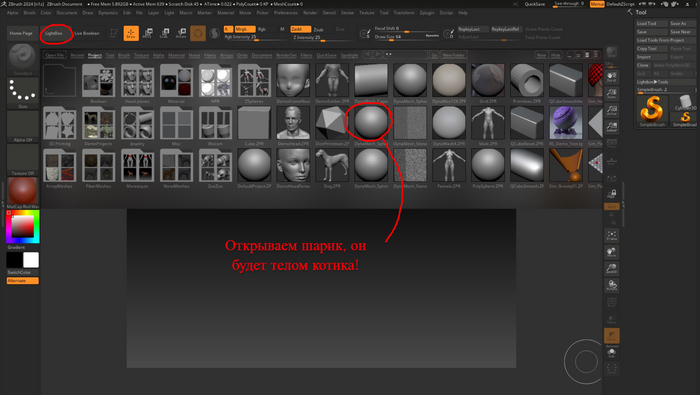Go to next LightBox page arrow
Image resolution: width=700 pixels, height=395 pixels.
click(x=378, y=54)
